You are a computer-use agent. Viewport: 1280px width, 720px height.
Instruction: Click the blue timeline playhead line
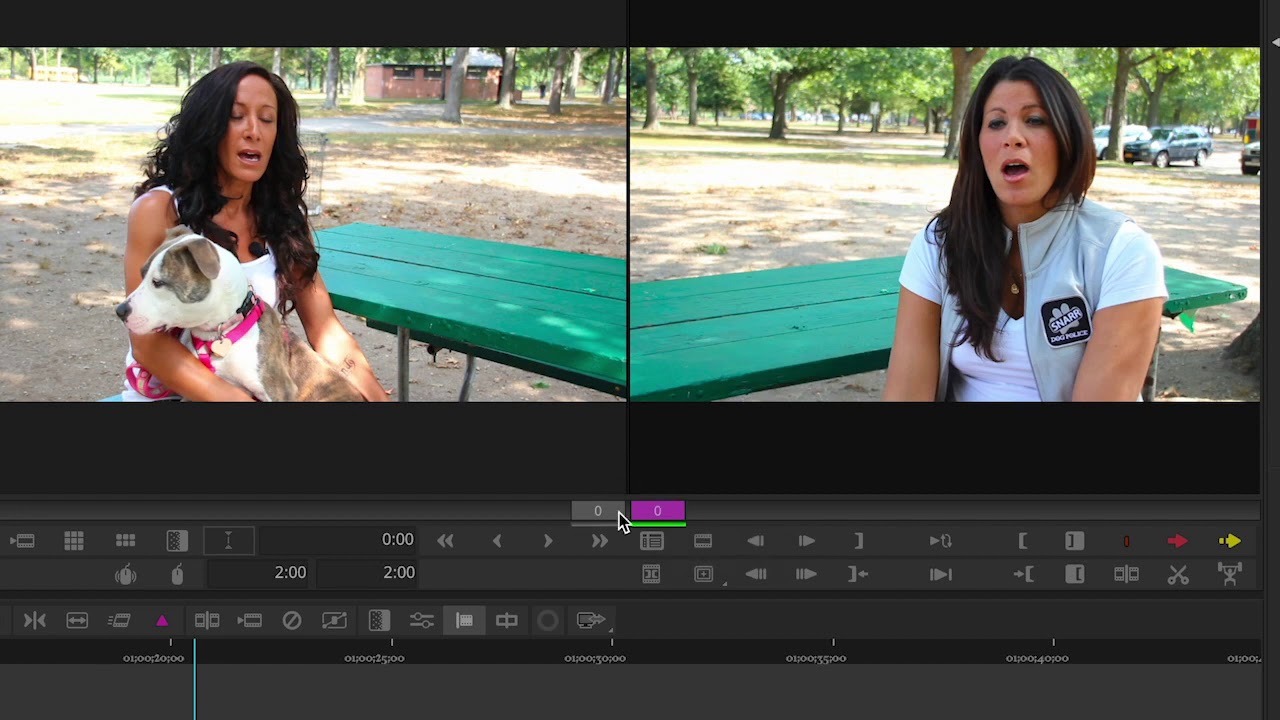pyautogui.click(x=195, y=680)
